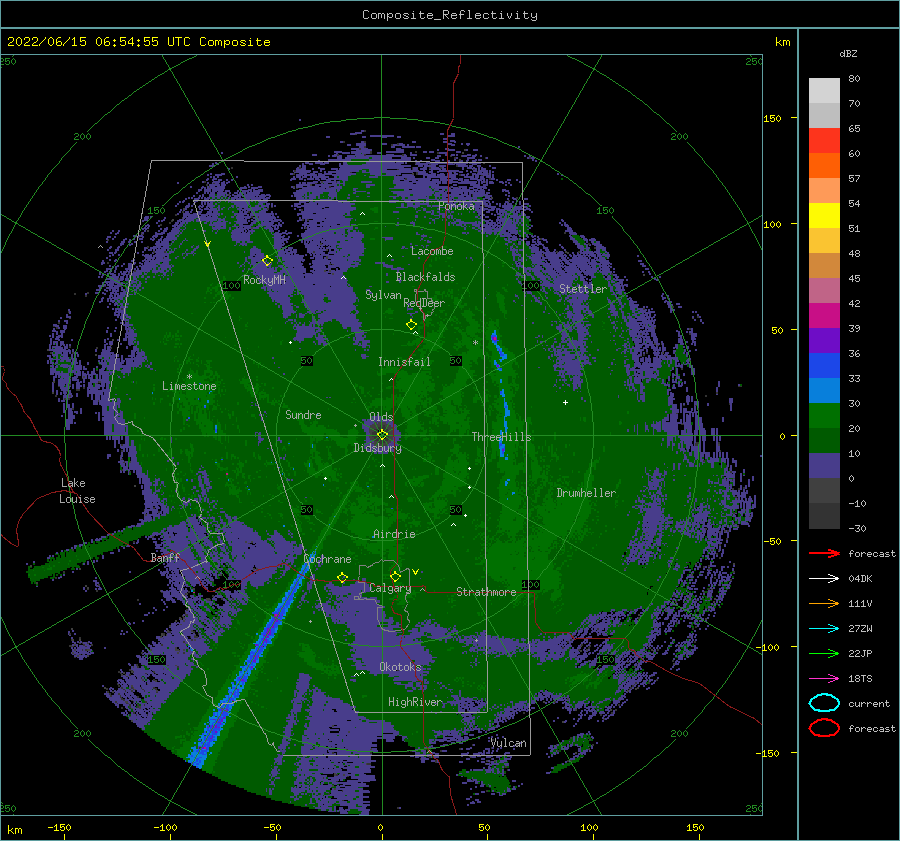Viewport: 900px width, 841px height.
Task: Click the Strathmore city label
Action: (486, 592)
